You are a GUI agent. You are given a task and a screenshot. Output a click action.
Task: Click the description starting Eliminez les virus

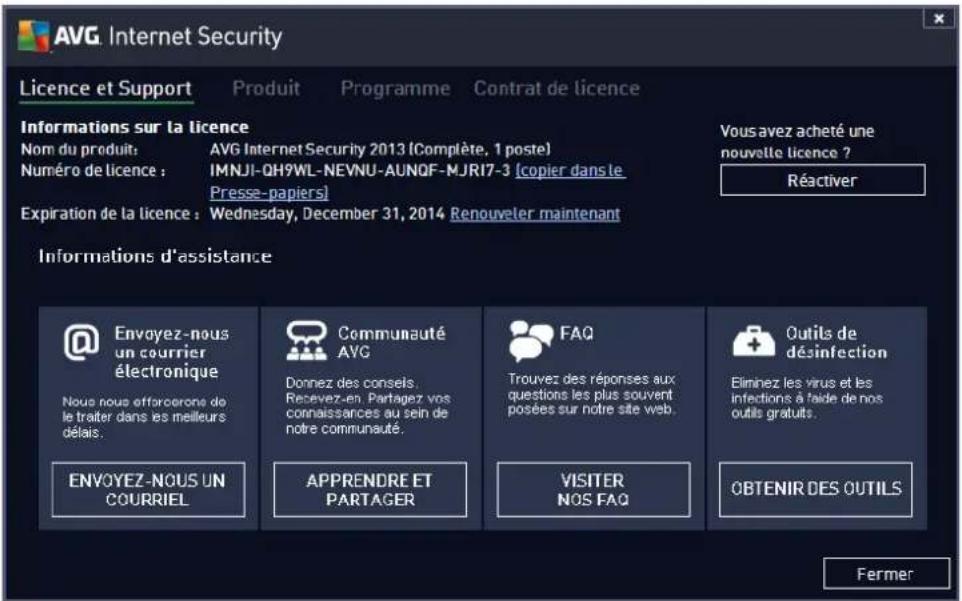806,398
